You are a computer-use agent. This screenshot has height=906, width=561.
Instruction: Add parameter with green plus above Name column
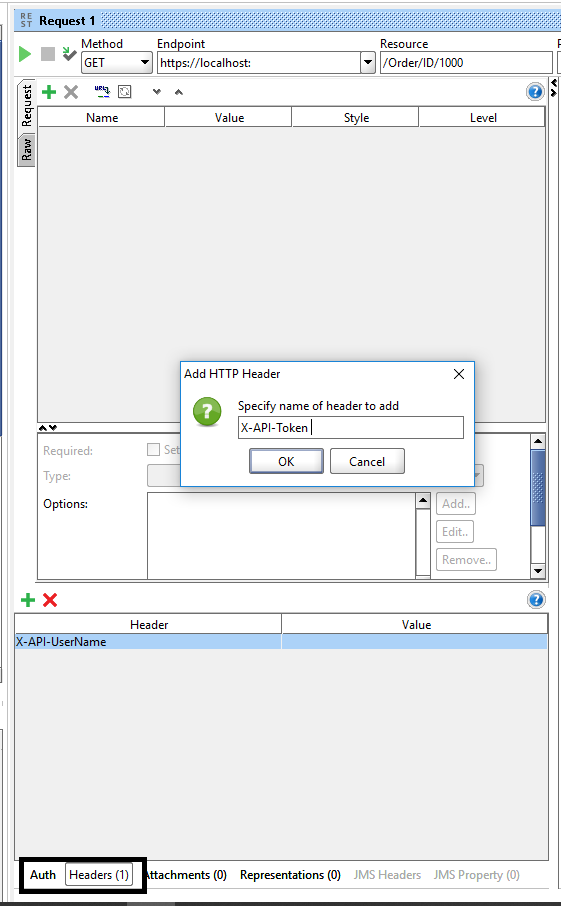(x=49, y=92)
